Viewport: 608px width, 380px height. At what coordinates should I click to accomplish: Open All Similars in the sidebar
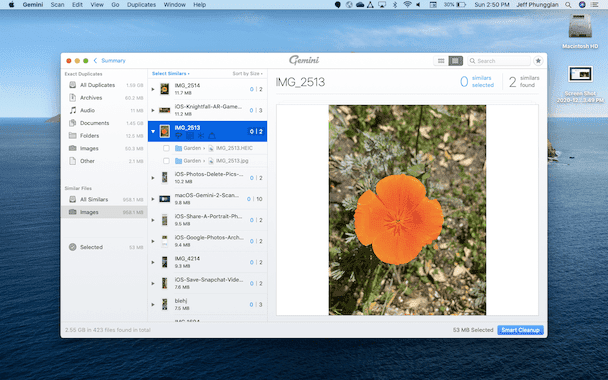coord(104,199)
